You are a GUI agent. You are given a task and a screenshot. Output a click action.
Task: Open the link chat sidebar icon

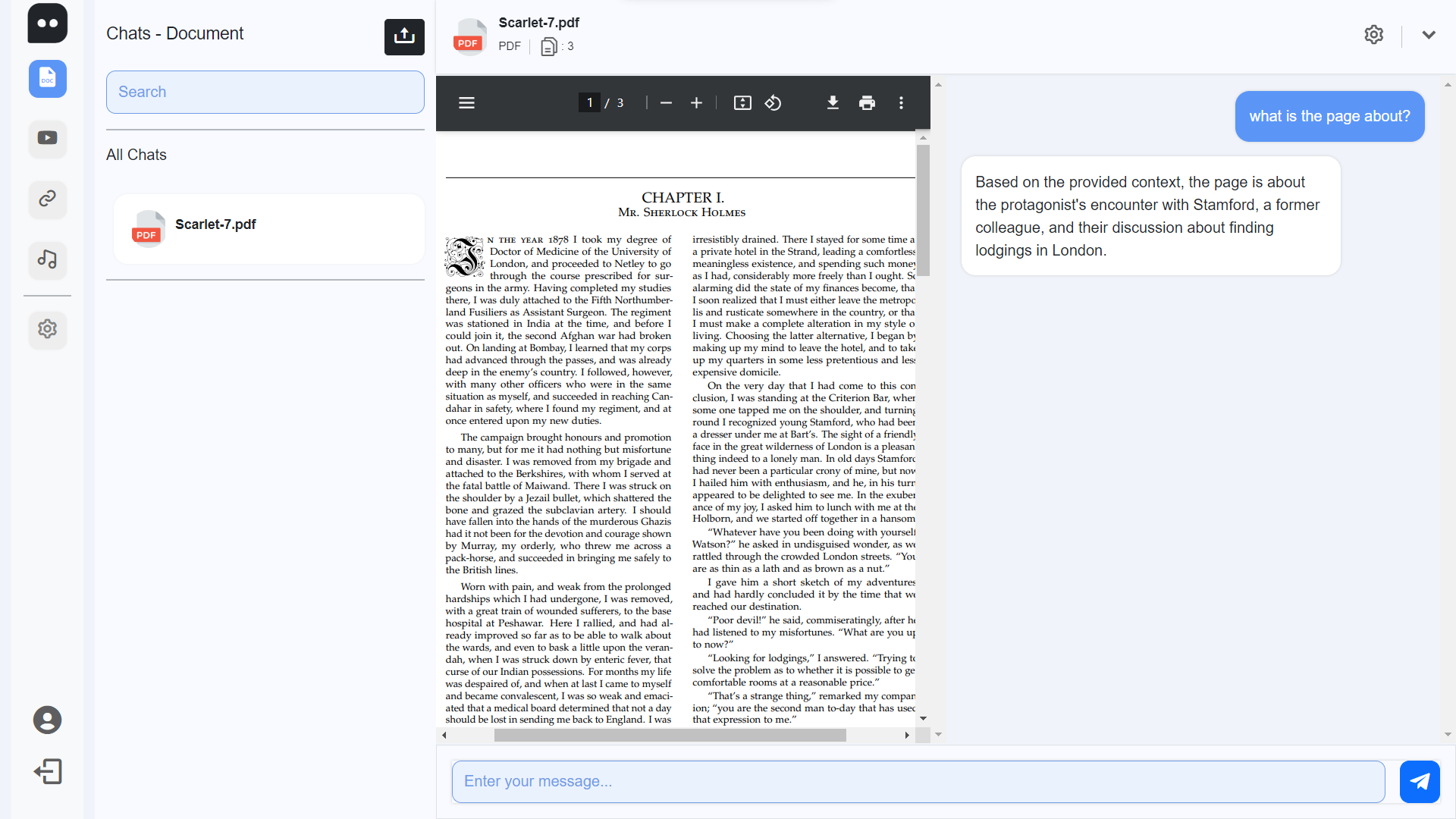(48, 199)
